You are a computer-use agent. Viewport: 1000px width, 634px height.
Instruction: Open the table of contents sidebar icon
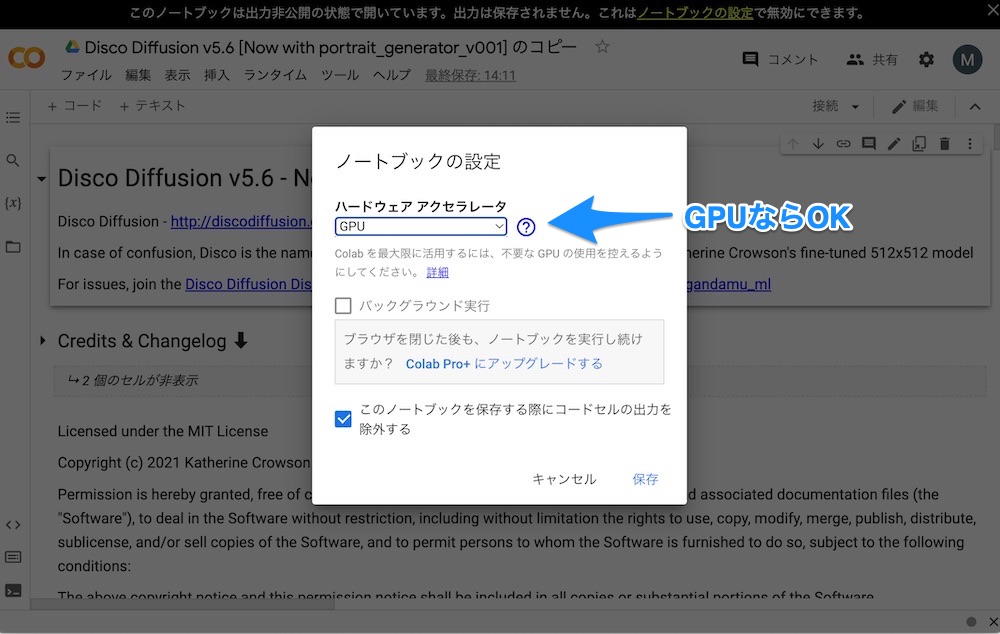point(13,117)
